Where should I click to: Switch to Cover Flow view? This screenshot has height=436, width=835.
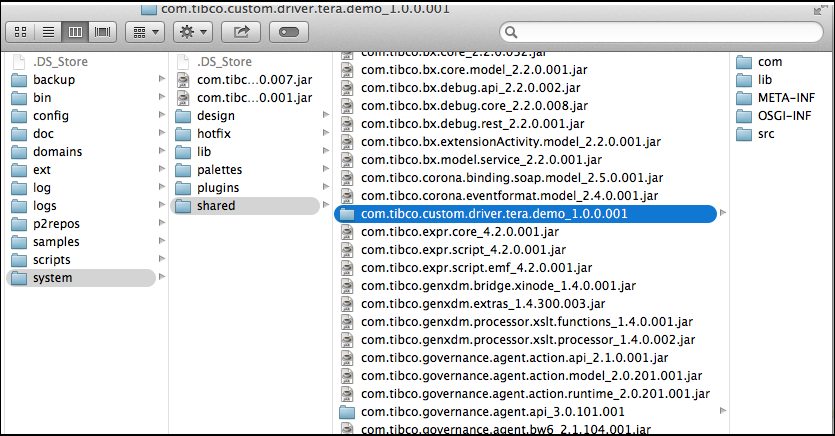pos(102,32)
